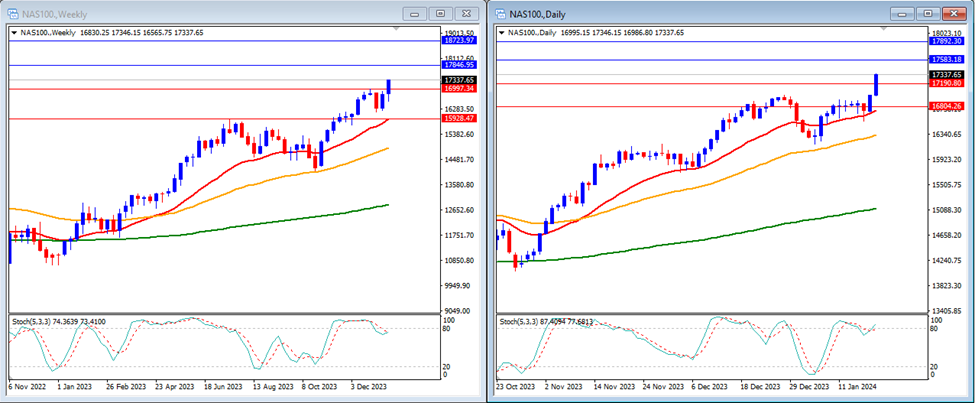
Task: Minimize the NAS100 Daily chart window
Action: (x=902, y=14)
